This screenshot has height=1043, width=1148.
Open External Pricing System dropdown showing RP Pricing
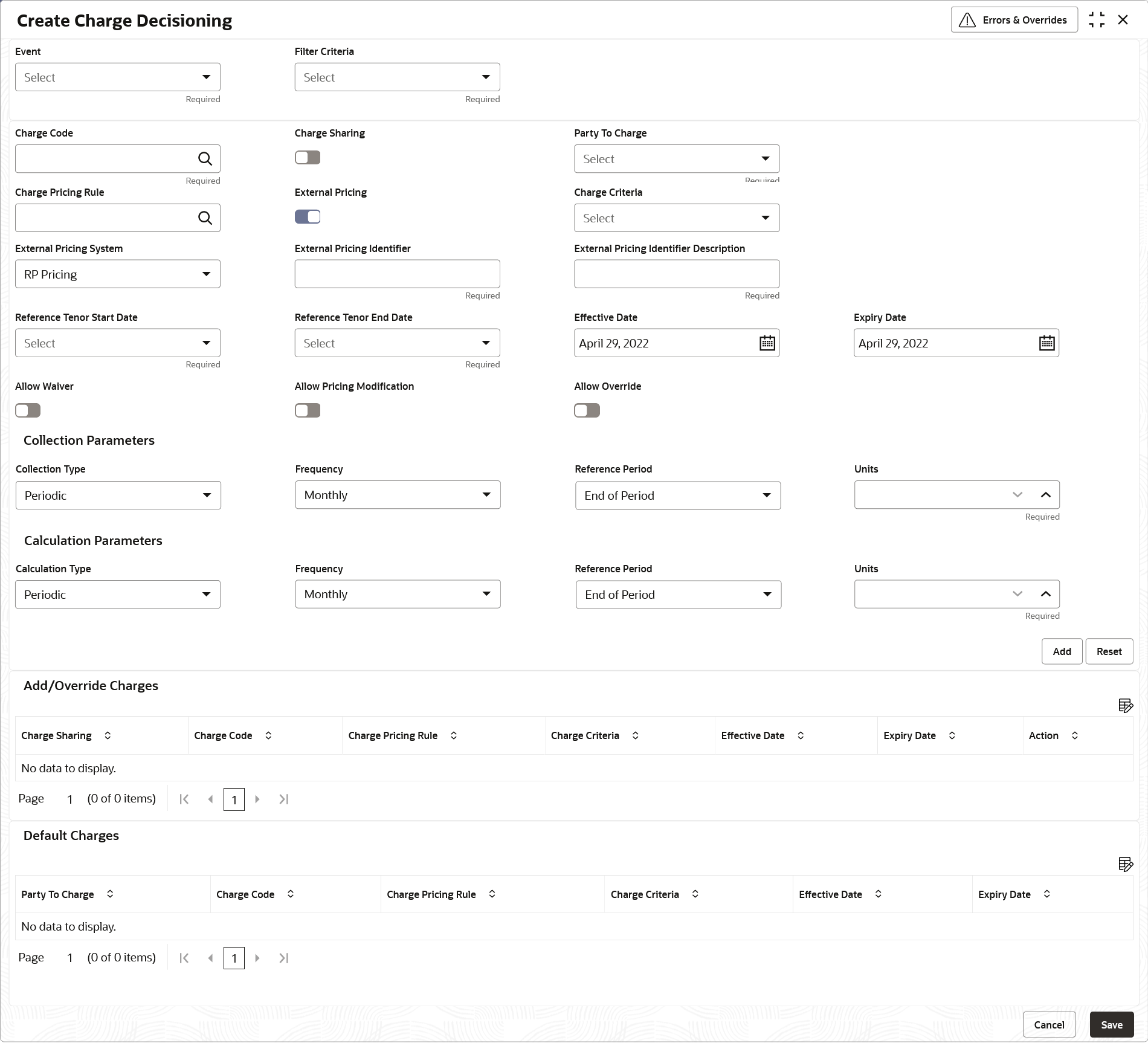[x=118, y=274]
